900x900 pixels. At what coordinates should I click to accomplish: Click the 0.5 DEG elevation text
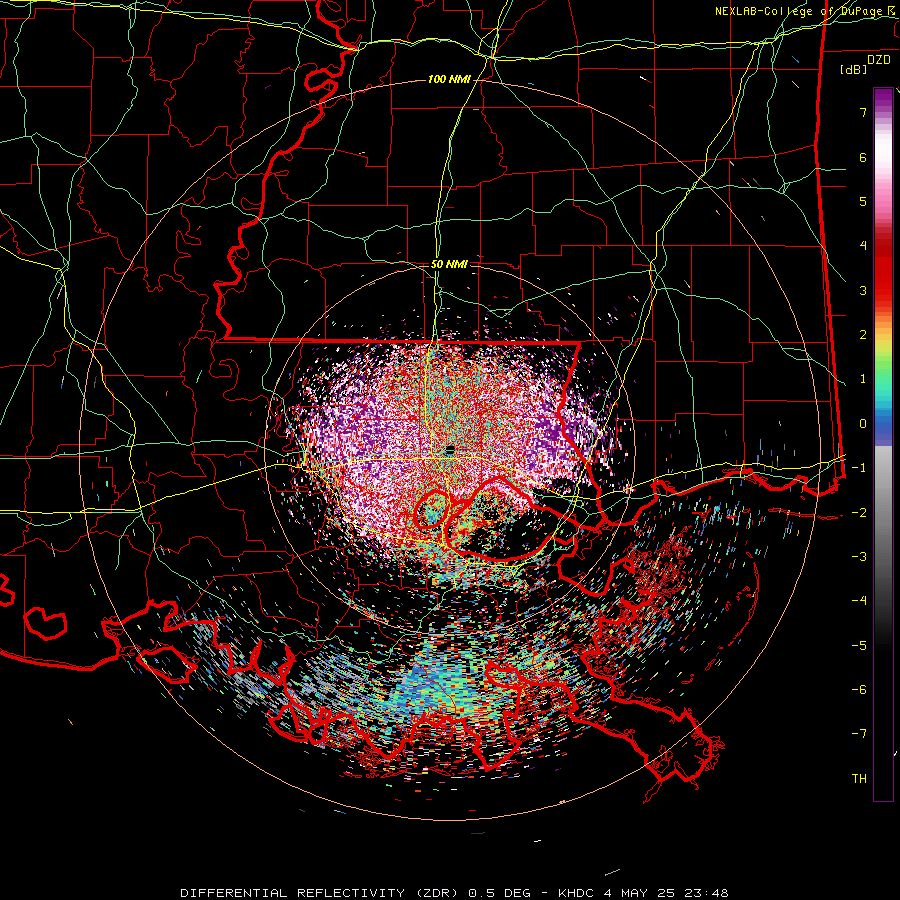499,893
